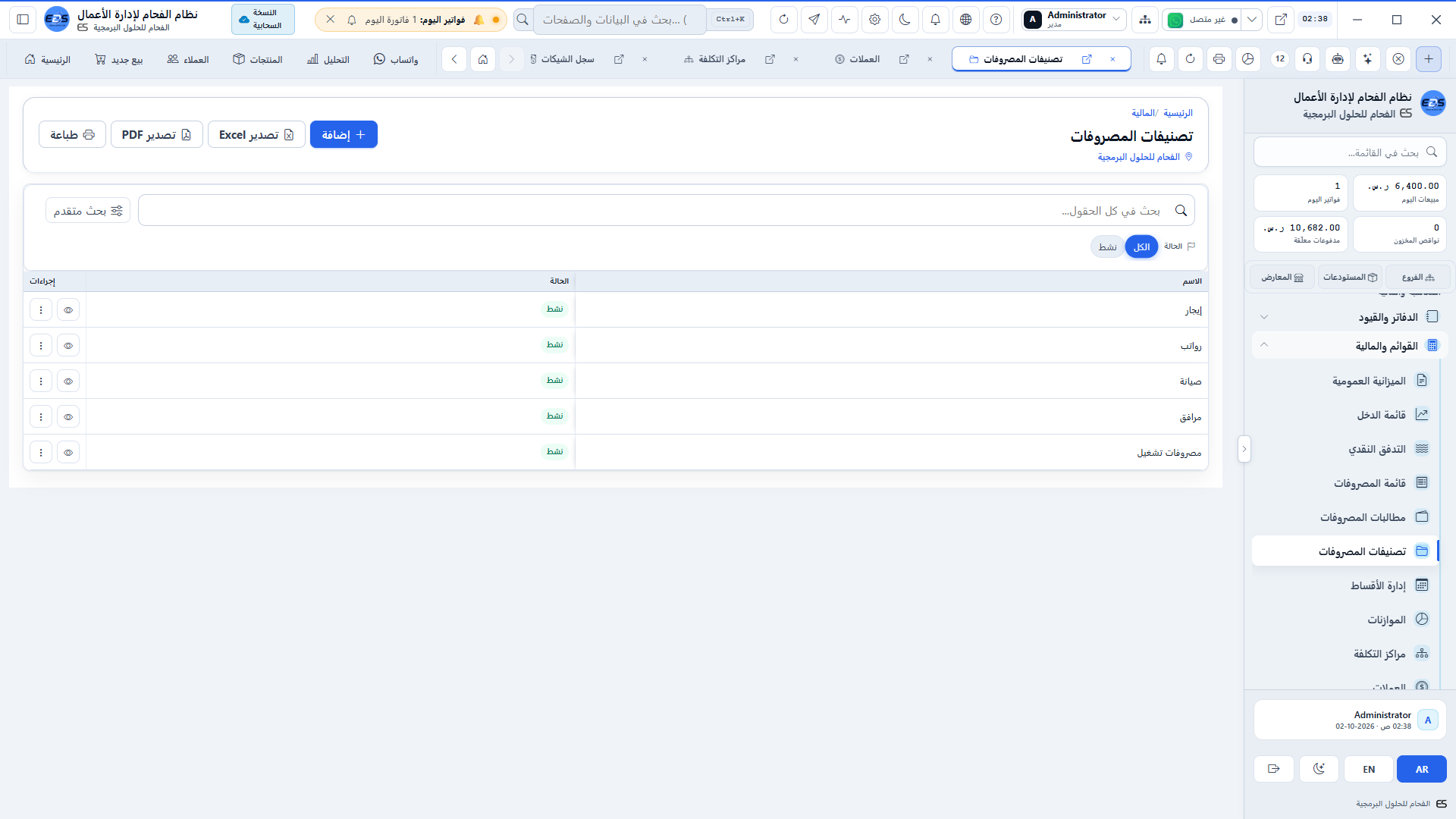Click the paper plane send icon
The height and width of the screenshot is (819, 1456).
pos(814,20)
